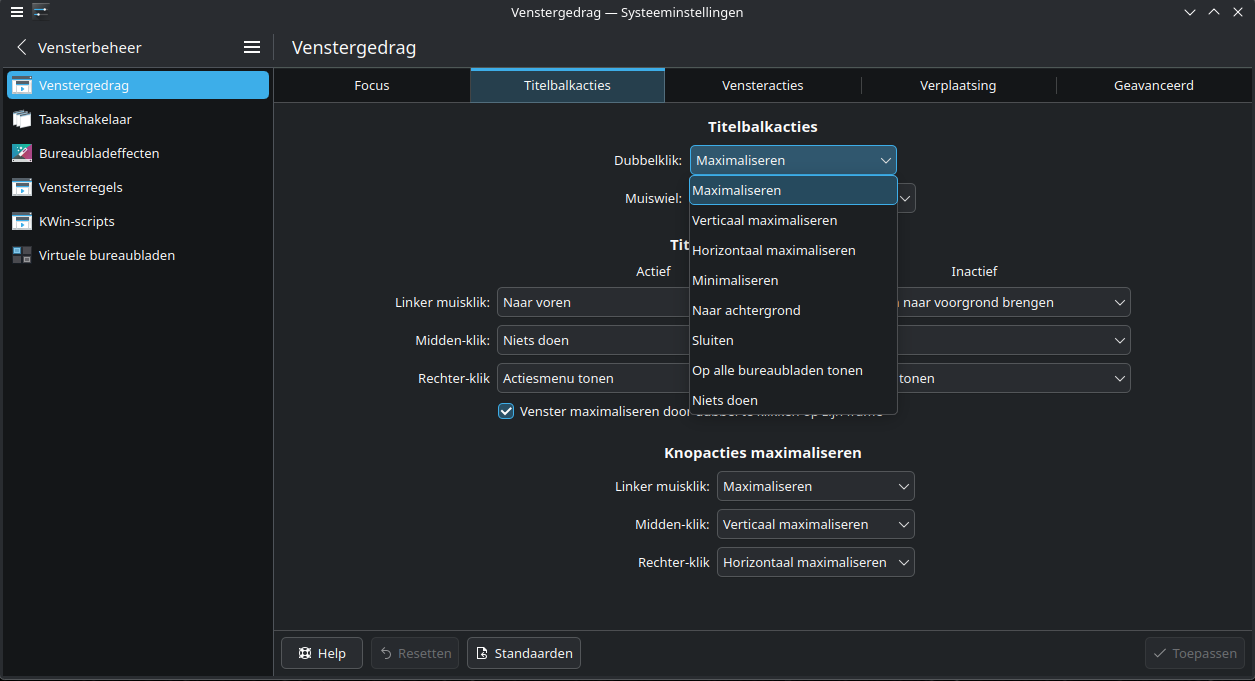Click the Standaarden button

pos(524,653)
